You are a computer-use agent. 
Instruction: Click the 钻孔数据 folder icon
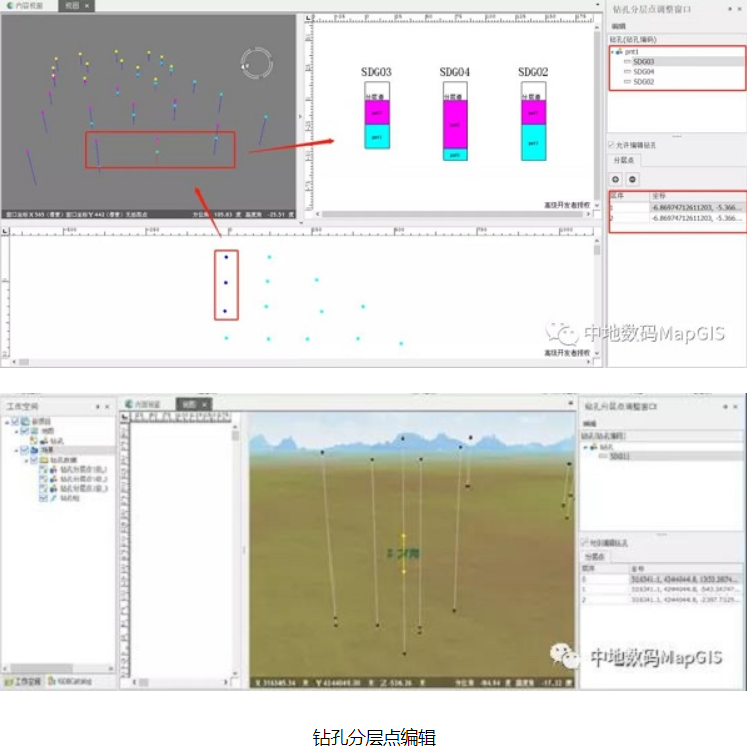click(44, 460)
